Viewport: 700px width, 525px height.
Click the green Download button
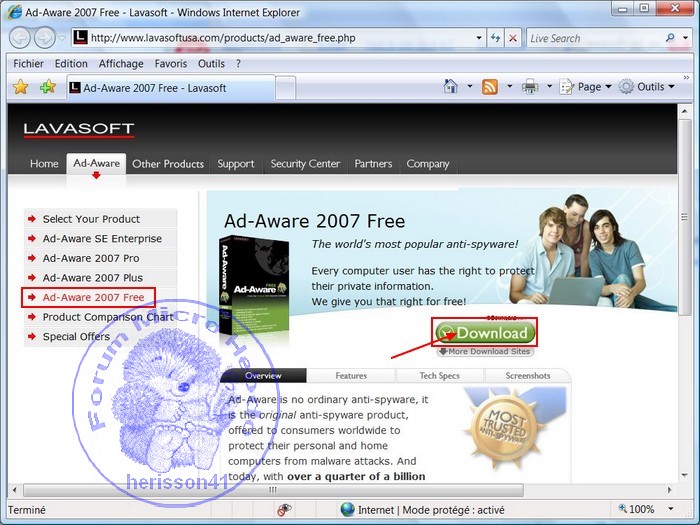click(x=484, y=333)
